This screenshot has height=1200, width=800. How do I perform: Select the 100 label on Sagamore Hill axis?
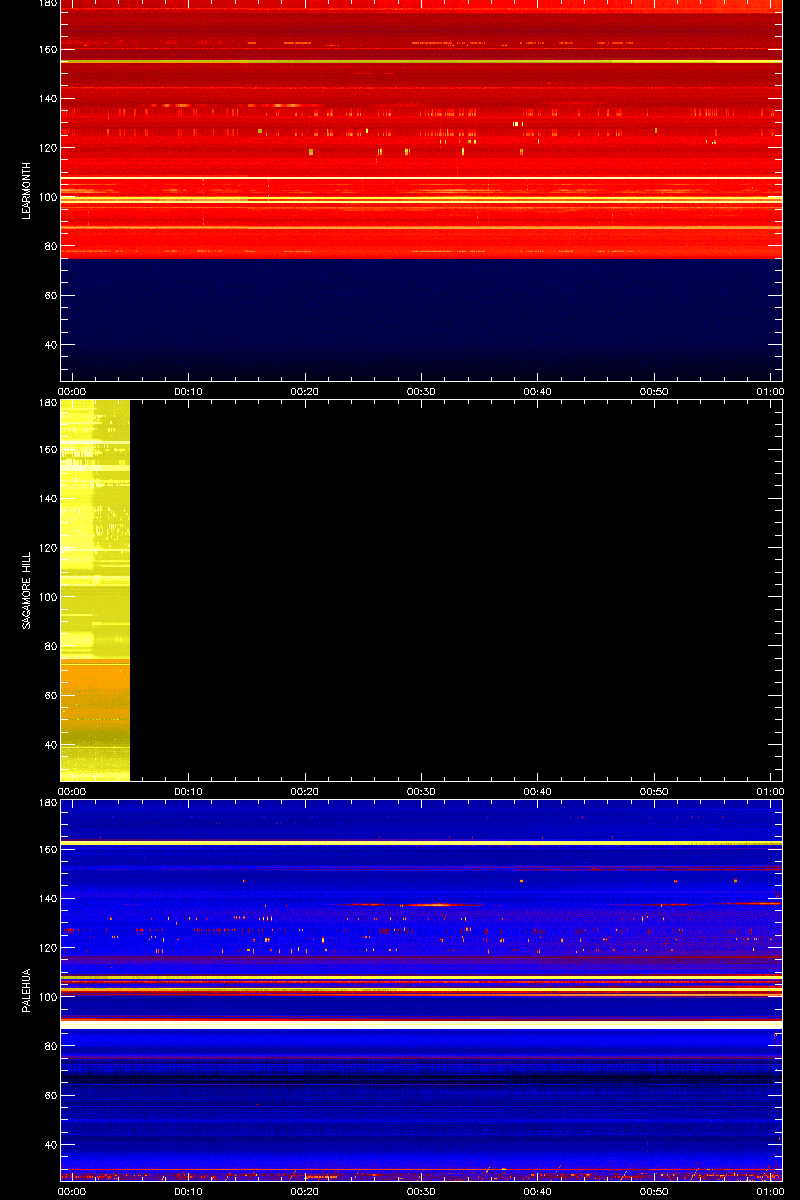[47, 597]
